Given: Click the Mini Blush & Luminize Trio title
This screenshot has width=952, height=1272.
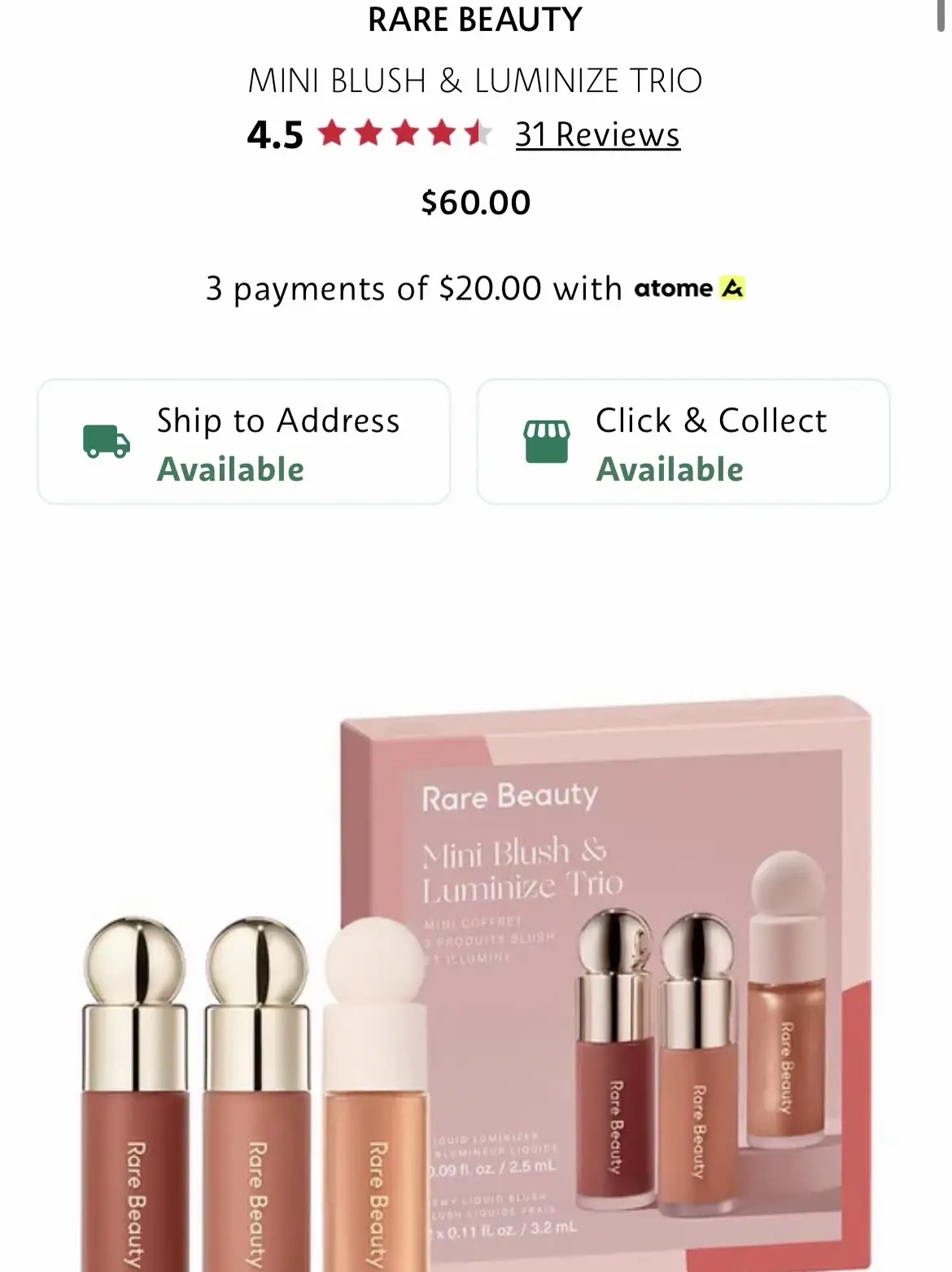Looking at the screenshot, I should (475, 81).
